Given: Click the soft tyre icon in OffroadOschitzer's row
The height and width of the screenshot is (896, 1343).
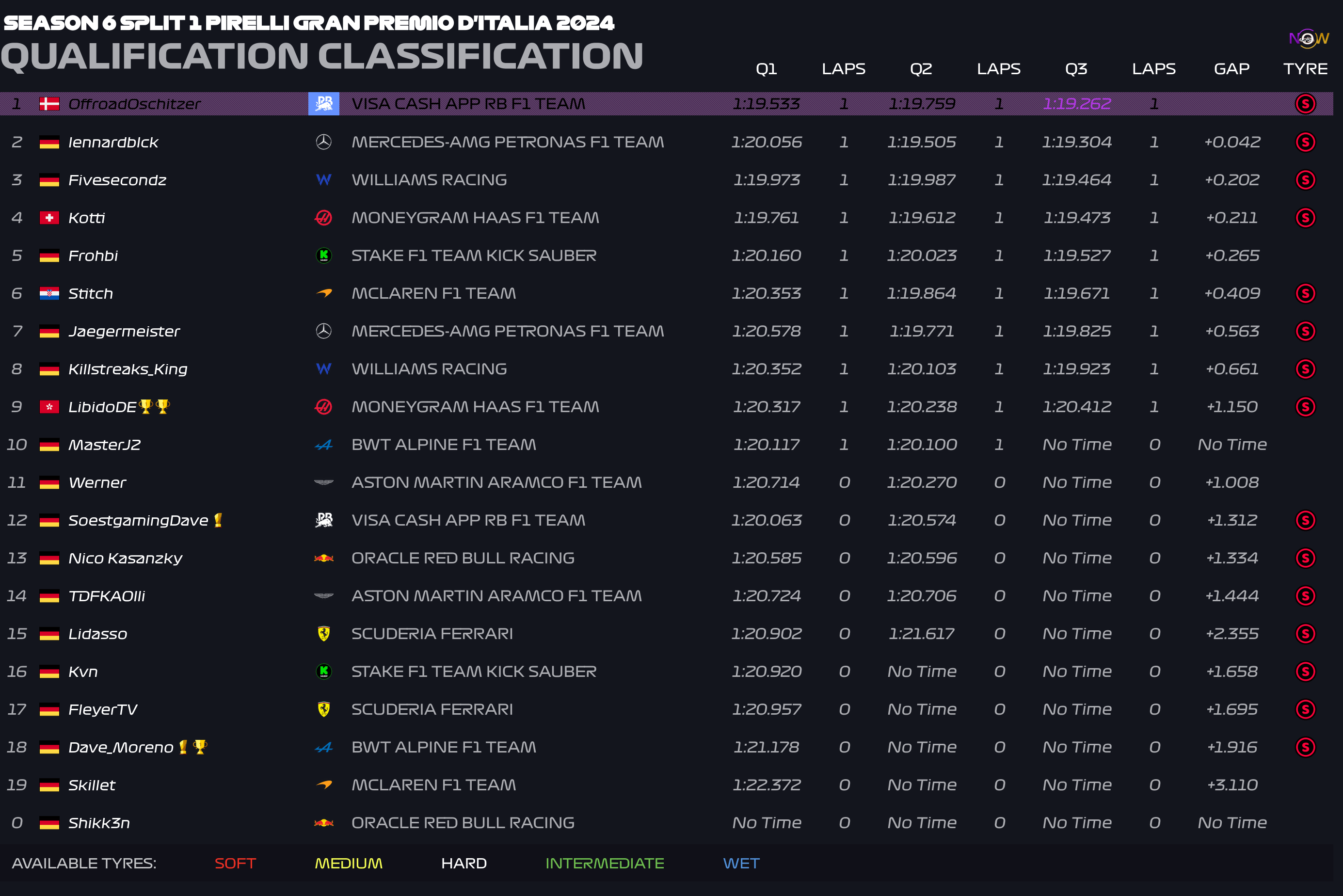Looking at the screenshot, I should pos(1305,104).
